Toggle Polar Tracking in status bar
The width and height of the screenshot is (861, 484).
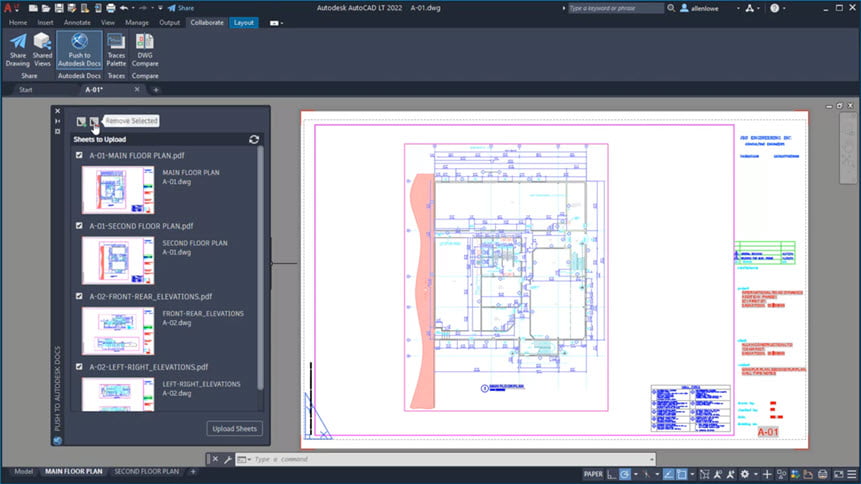(x=624, y=474)
